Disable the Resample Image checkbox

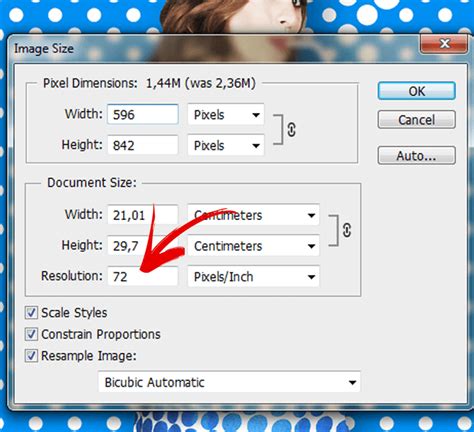tap(31, 356)
